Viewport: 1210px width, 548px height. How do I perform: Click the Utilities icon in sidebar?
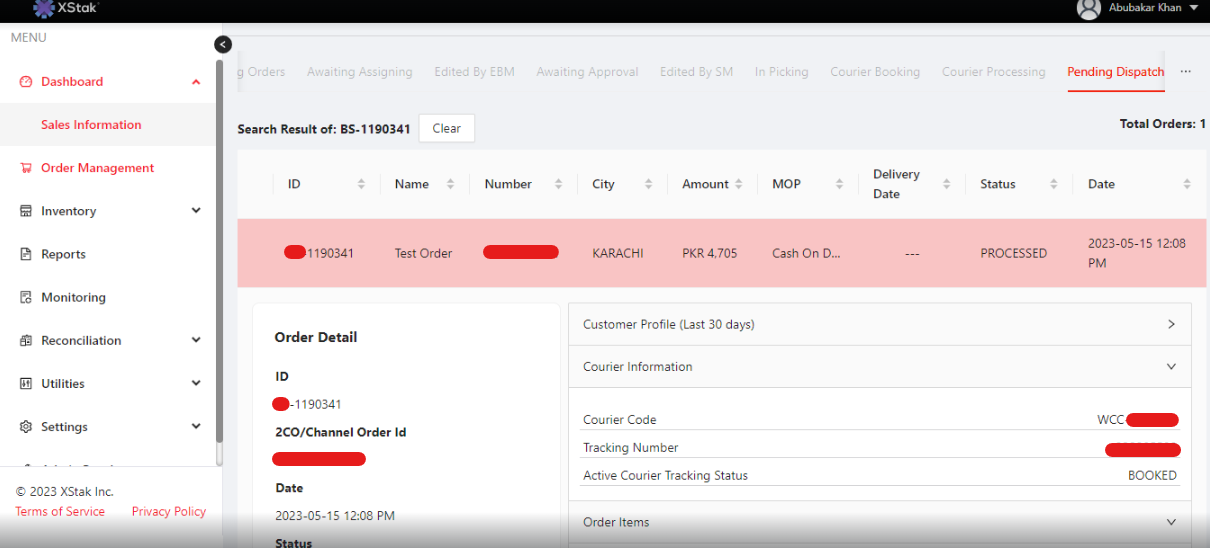tap(26, 383)
